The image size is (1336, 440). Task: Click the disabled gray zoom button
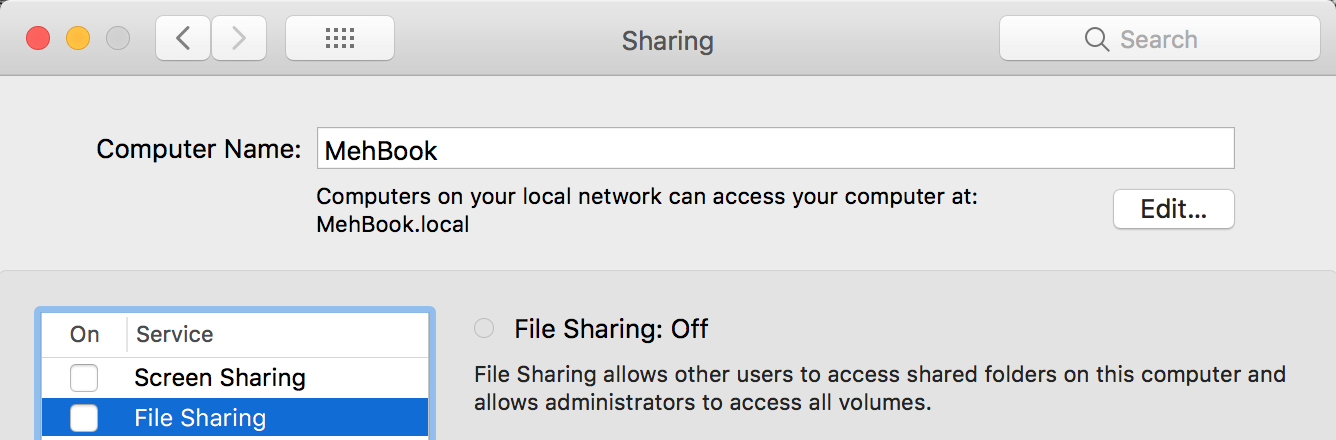[x=118, y=39]
